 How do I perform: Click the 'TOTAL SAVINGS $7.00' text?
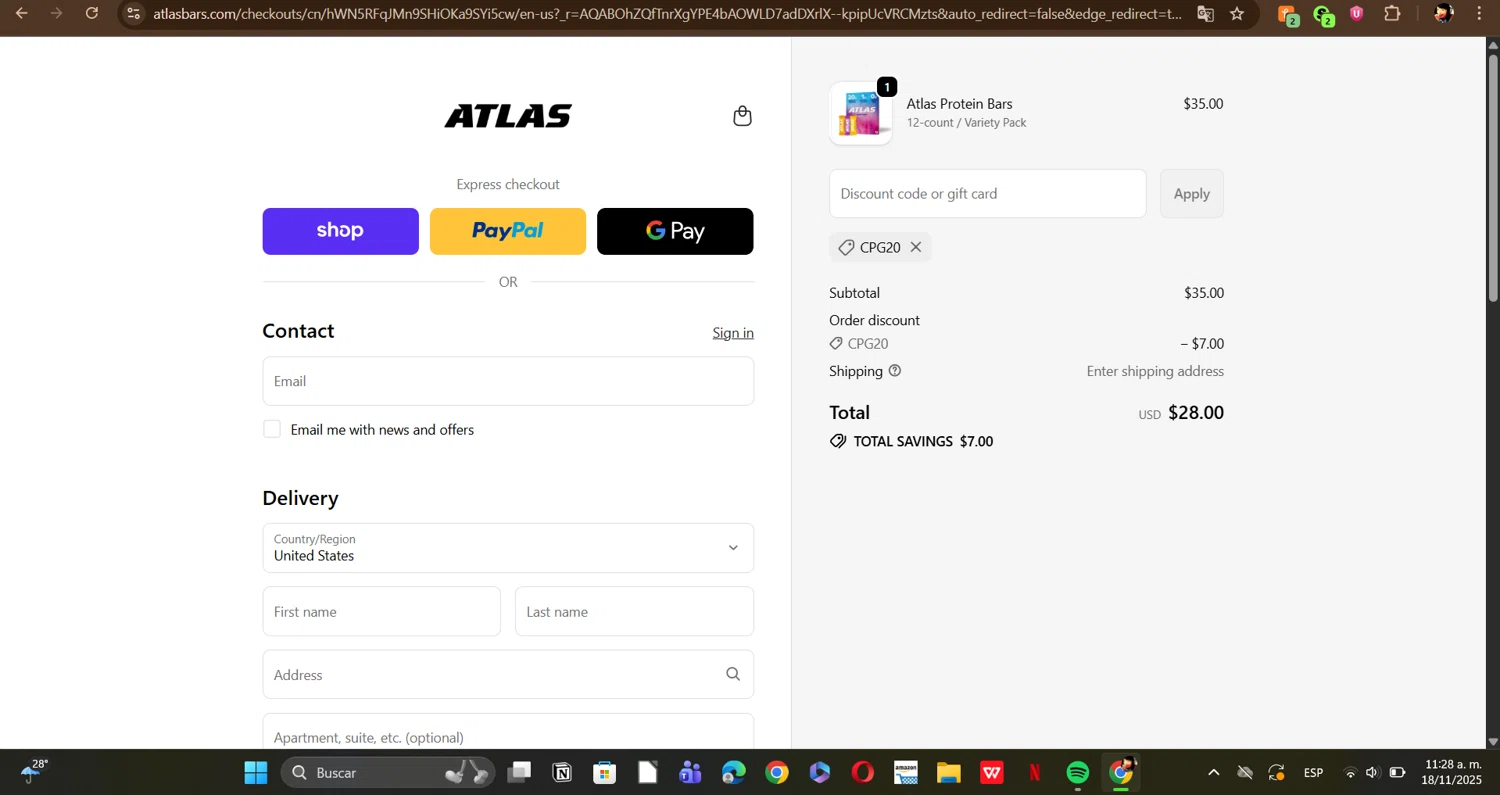pyautogui.click(x=923, y=441)
